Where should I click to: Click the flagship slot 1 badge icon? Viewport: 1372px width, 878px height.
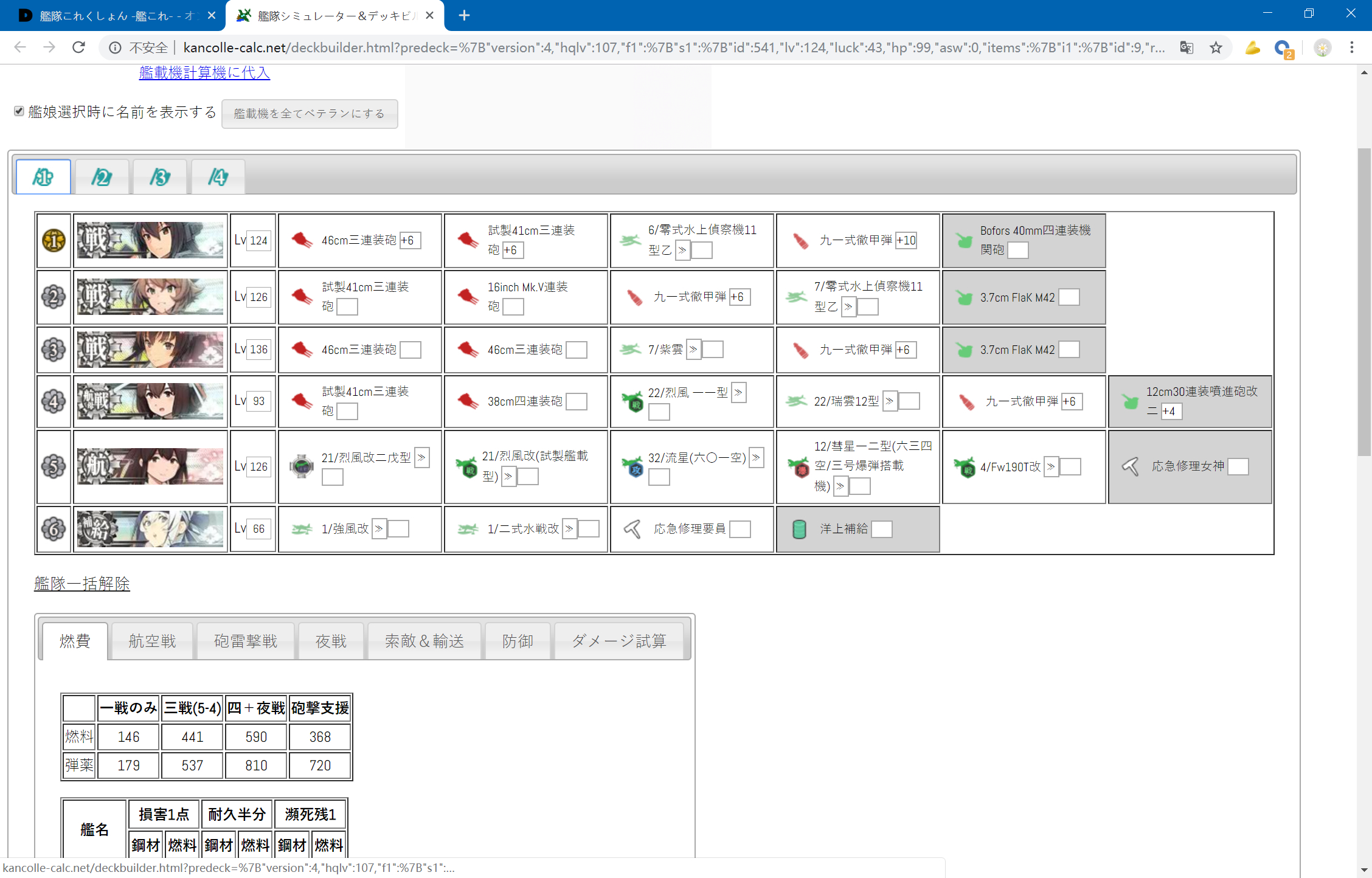[54, 241]
